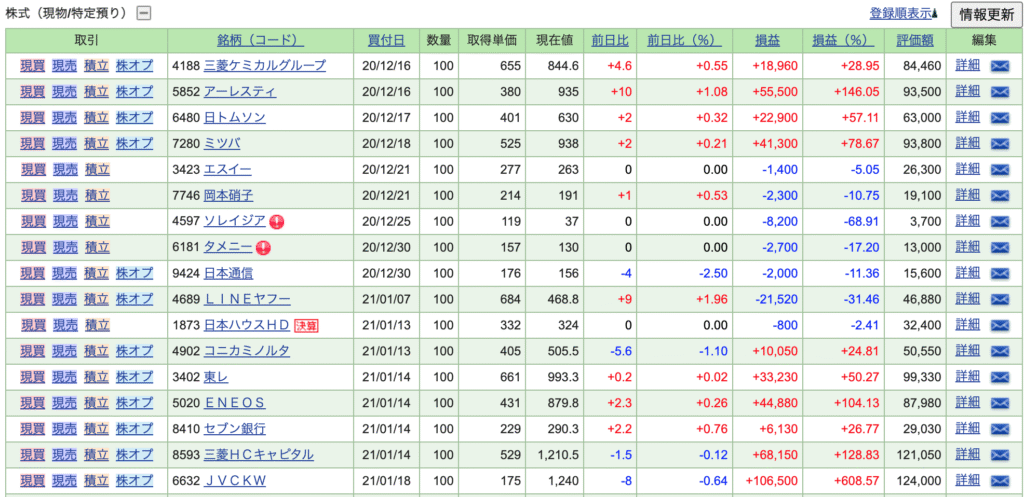Open the アーレスティ stock link

(240, 92)
